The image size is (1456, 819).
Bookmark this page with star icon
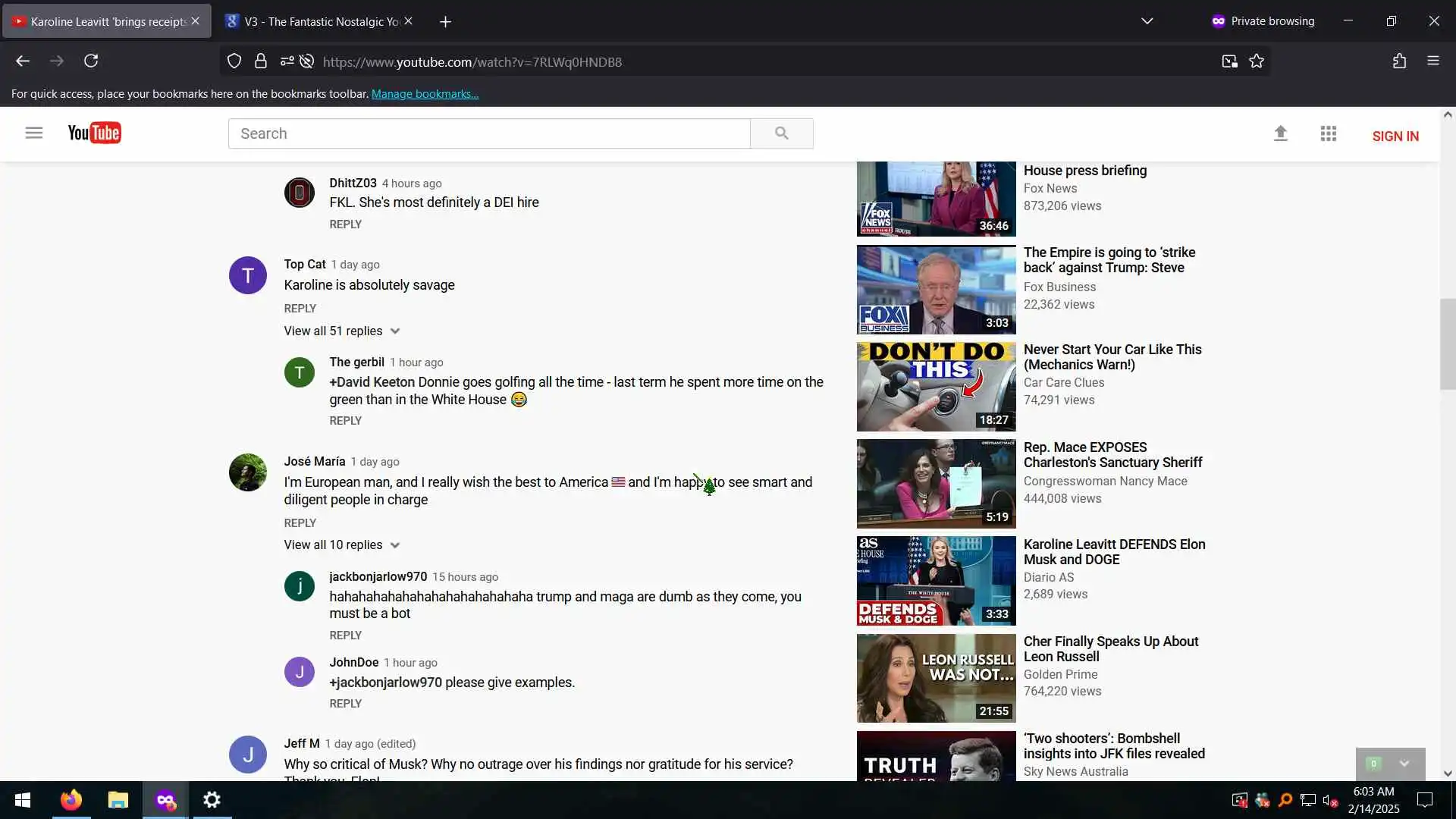click(1257, 61)
